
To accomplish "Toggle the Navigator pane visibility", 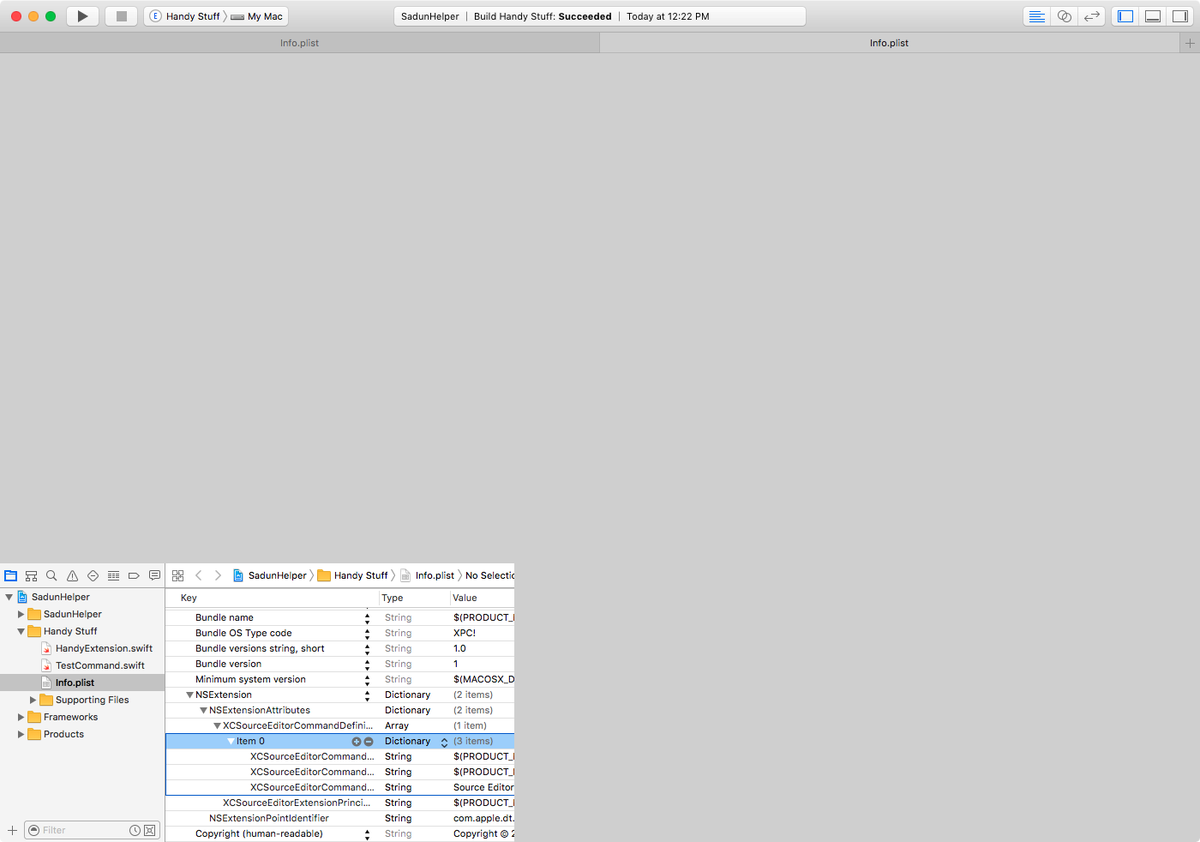I will click(1125, 16).
